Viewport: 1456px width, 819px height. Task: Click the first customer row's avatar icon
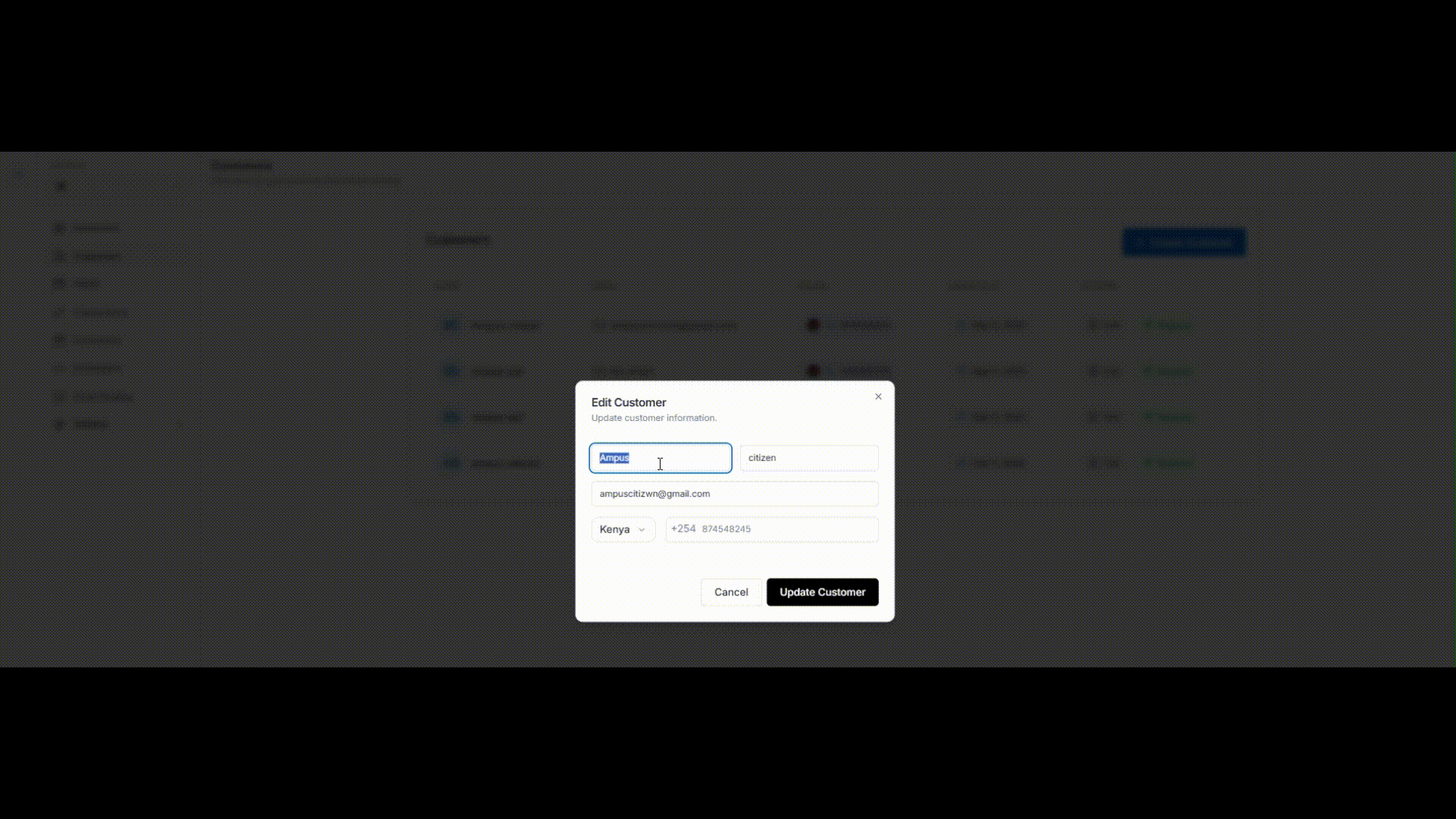[450, 325]
